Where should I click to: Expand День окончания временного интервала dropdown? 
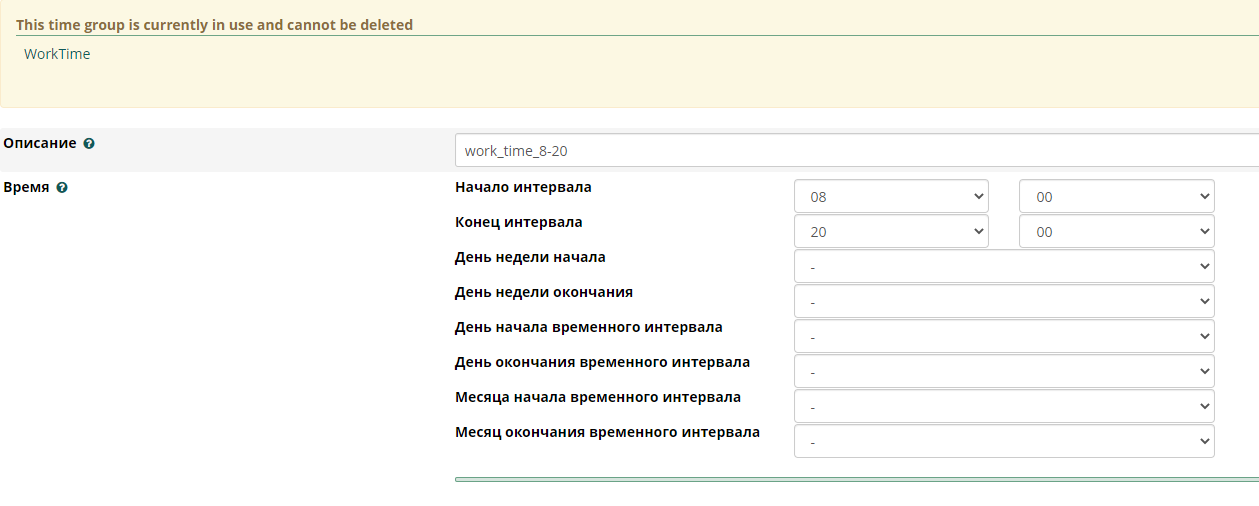[x=1003, y=372]
